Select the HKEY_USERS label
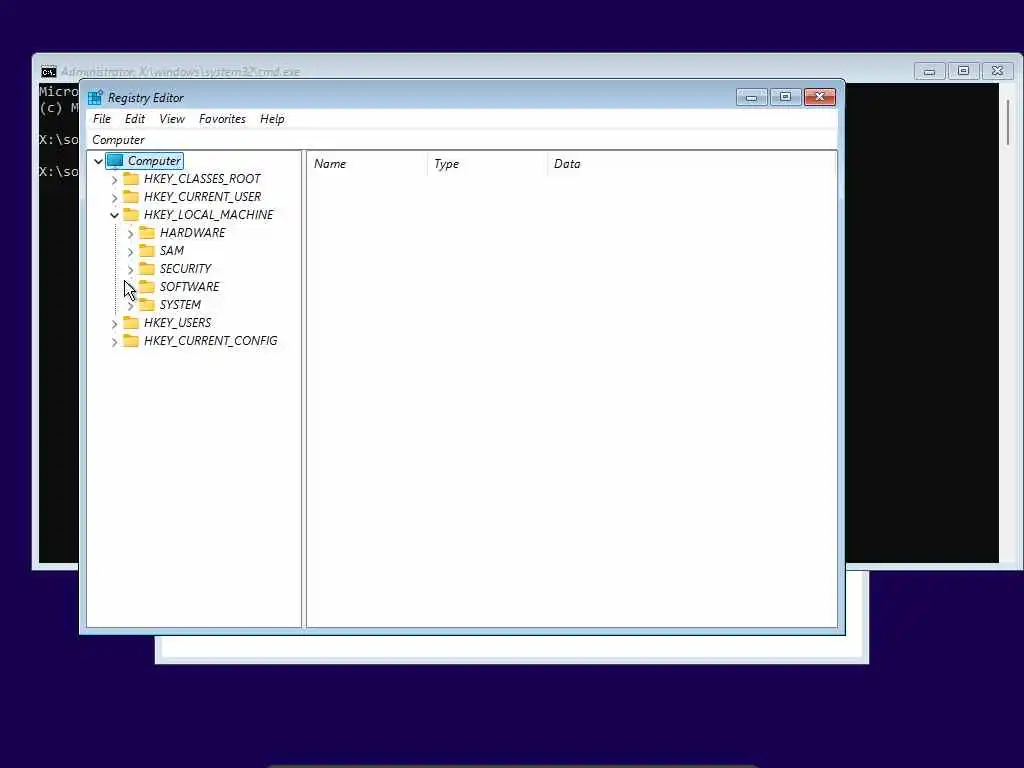Screen dimensions: 1024x768 point(178,322)
